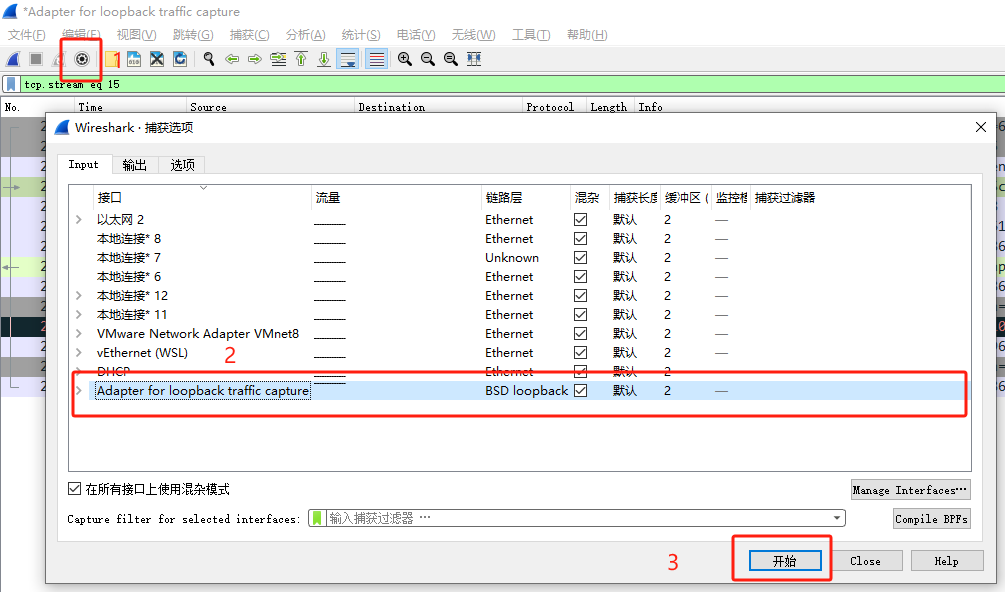Start capture with the shark fin icon
The width and height of the screenshot is (1005, 592).
pyautogui.click(x=13, y=60)
